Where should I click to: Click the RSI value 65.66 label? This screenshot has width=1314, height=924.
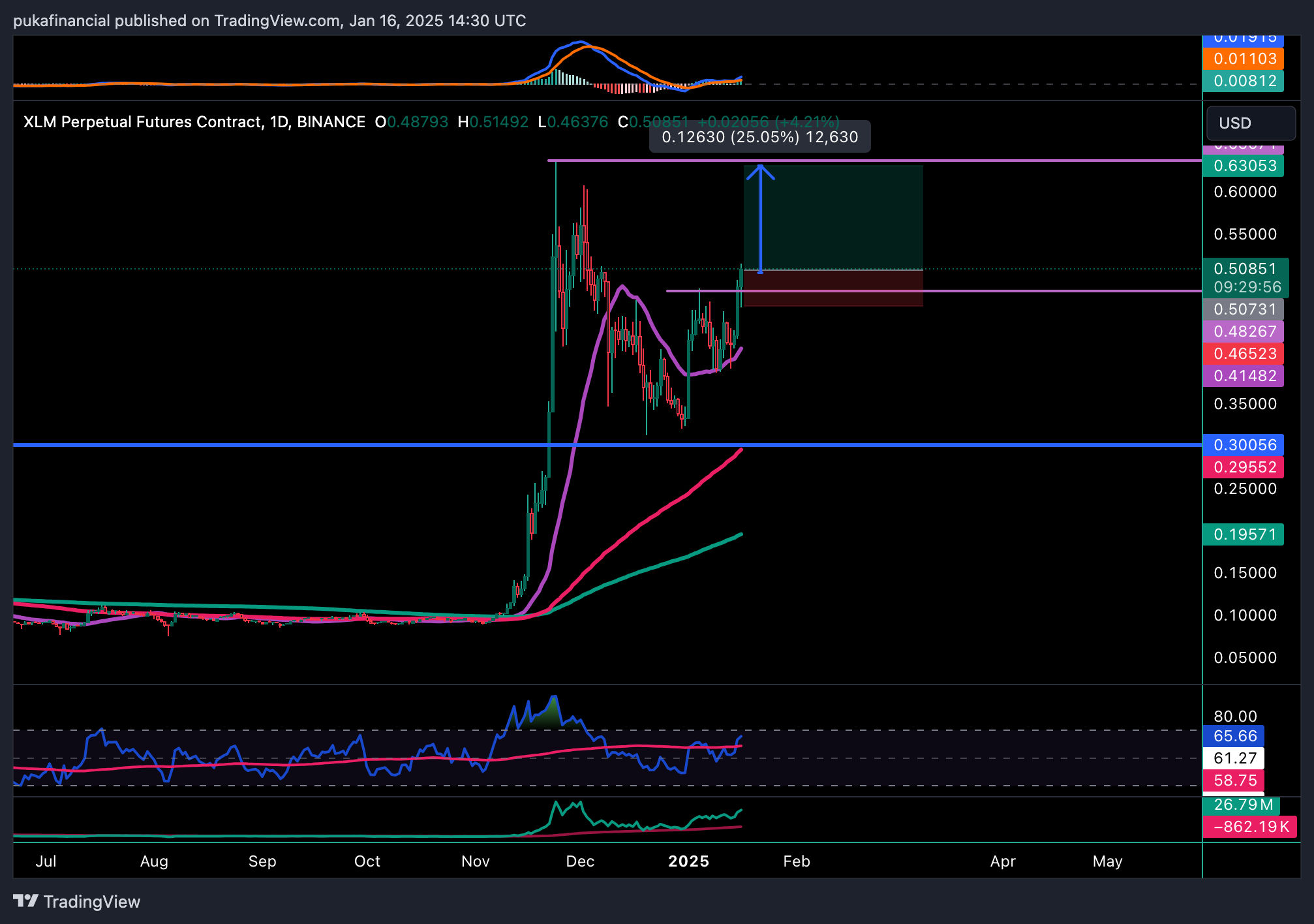coord(1234,736)
